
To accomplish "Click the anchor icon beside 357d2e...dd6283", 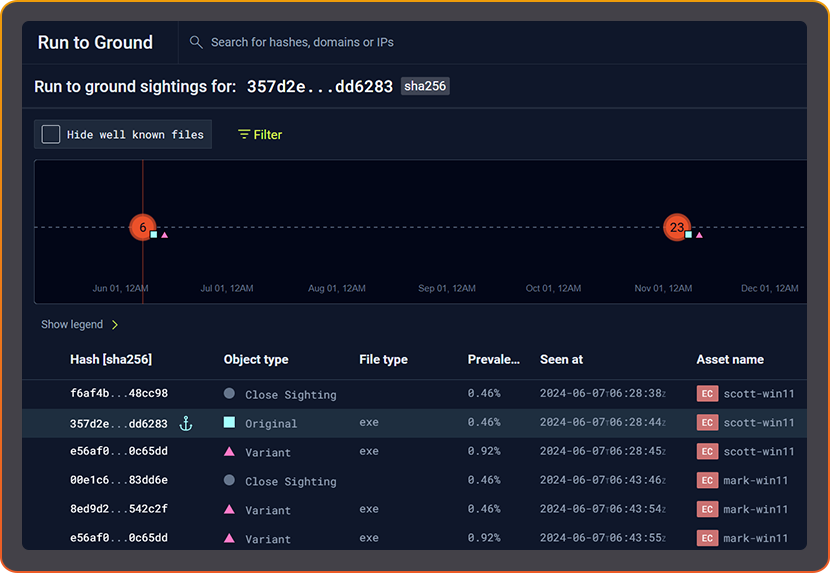I will pyautogui.click(x=185, y=424).
